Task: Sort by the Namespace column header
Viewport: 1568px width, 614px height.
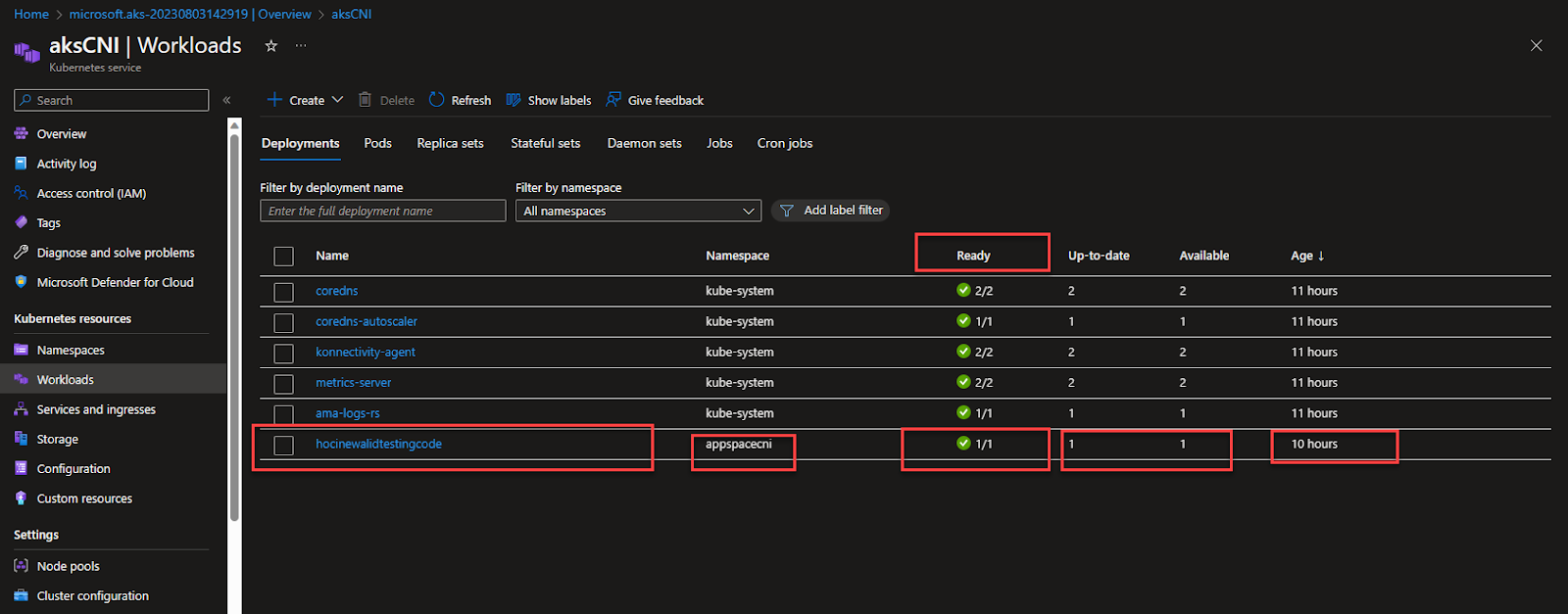Action: click(x=737, y=256)
